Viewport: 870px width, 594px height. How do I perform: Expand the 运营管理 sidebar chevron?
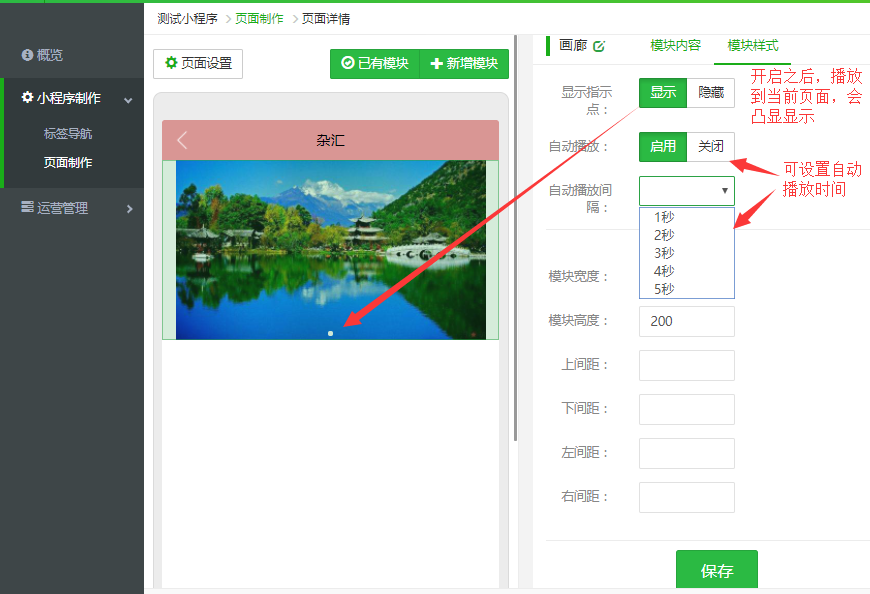129,208
